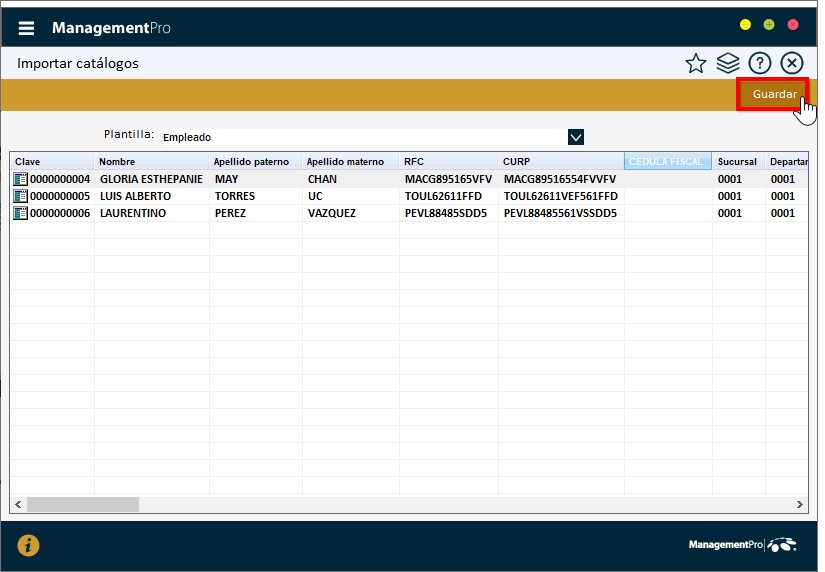
Task: Click the horizontal scrollbar thumb
Action: tap(83, 504)
